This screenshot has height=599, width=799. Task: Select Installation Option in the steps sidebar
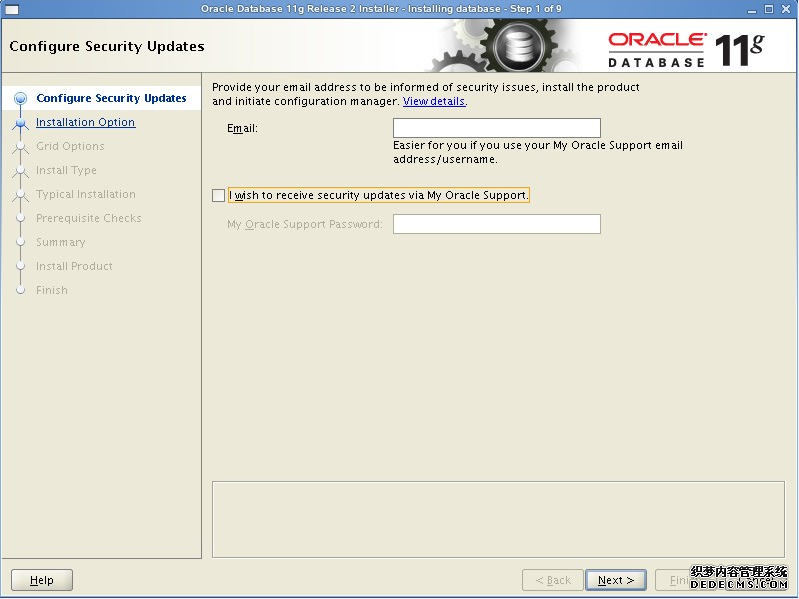[85, 122]
